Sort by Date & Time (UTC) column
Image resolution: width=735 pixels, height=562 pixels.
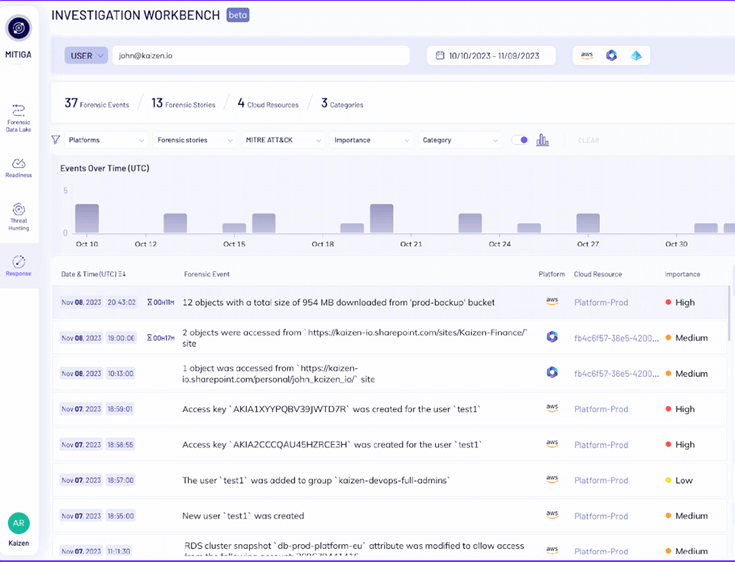click(95, 273)
